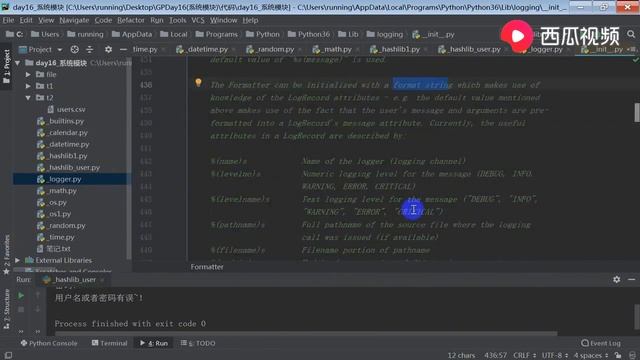Switch to the _hashlib1.py editor tab

point(400,49)
